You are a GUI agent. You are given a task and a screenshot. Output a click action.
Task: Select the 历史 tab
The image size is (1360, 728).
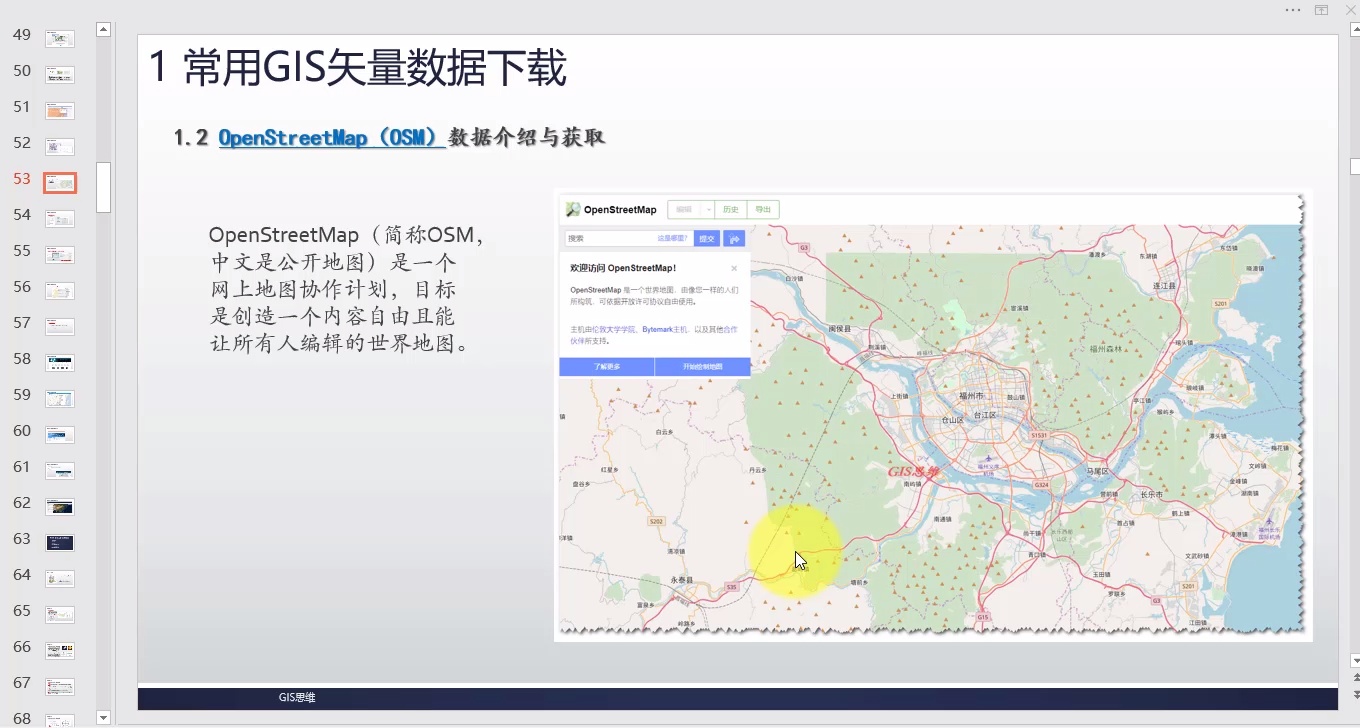click(731, 210)
